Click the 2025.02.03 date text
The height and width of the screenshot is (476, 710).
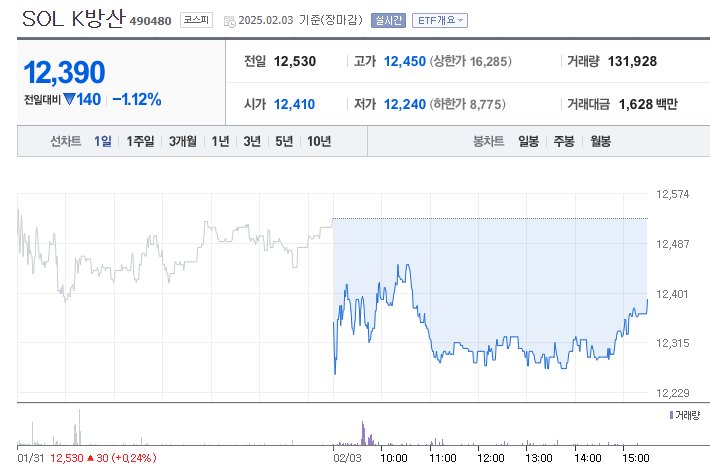click(266, 20)
